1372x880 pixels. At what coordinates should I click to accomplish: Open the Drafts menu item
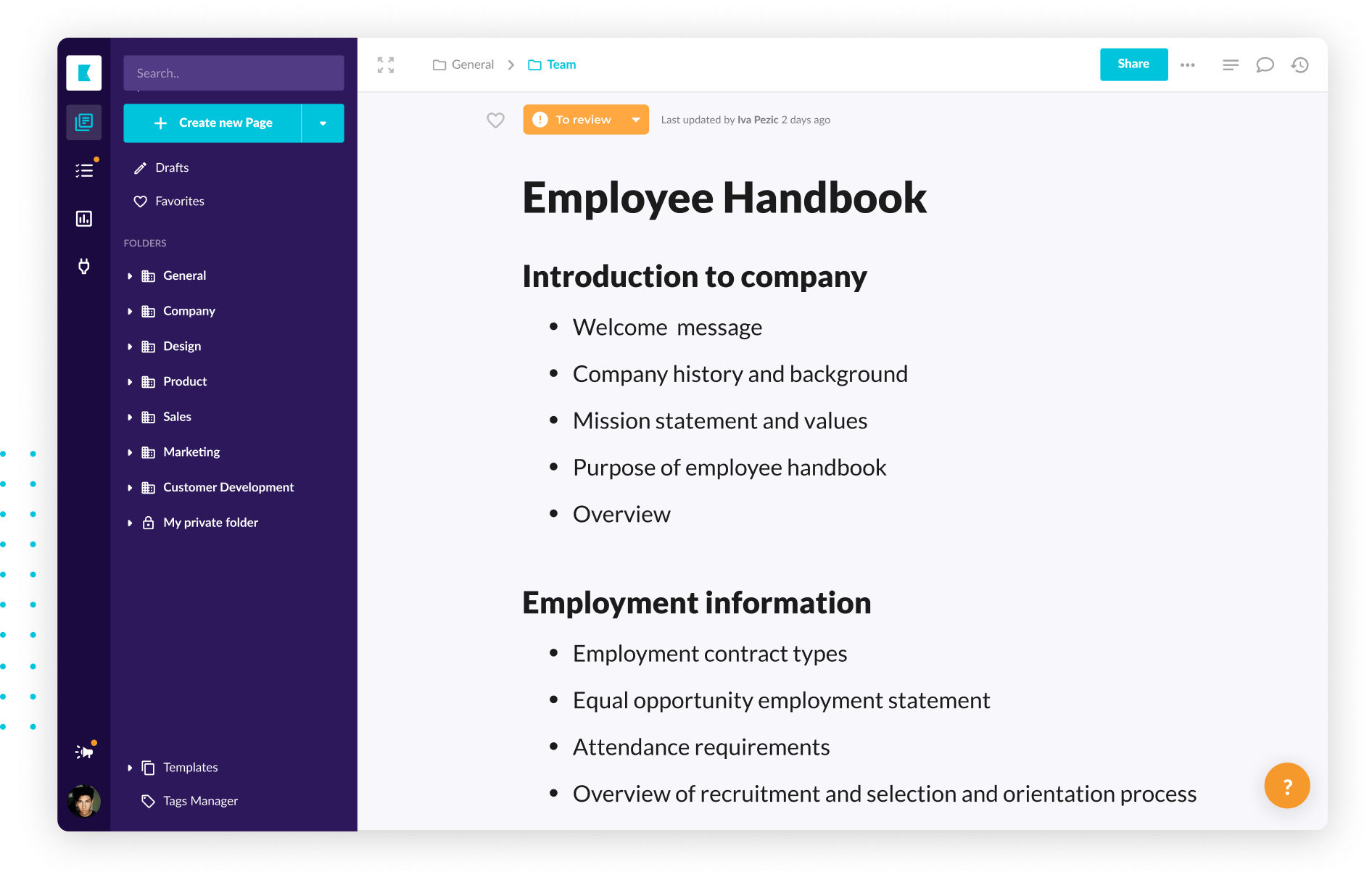(x=172, y=168)
